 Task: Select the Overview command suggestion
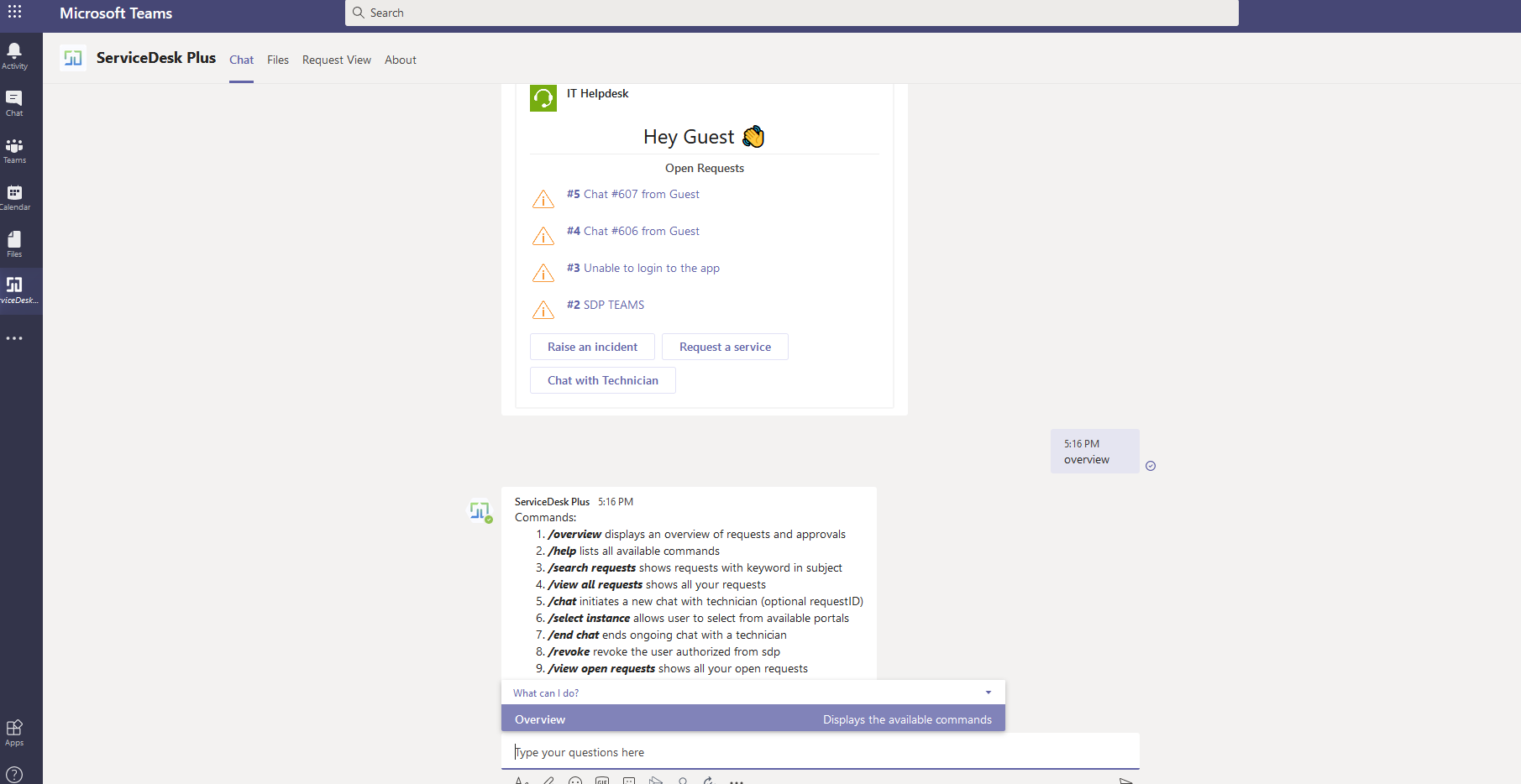coord(753,719)
